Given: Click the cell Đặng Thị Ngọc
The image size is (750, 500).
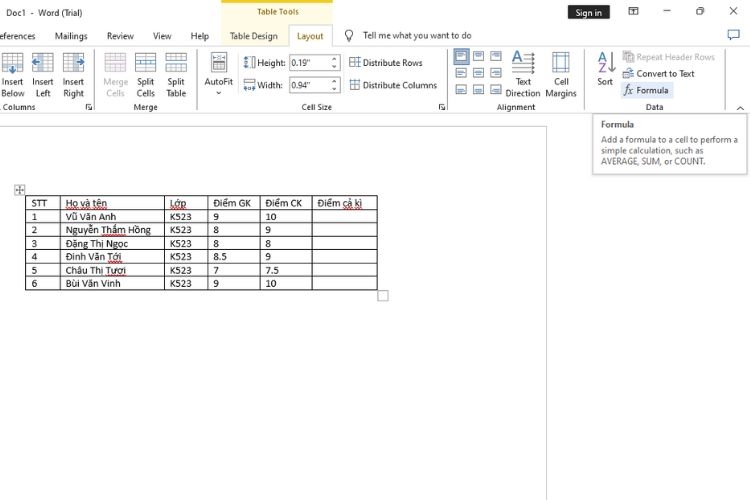Looking at the screenshot, I should (x=112, y=244).
